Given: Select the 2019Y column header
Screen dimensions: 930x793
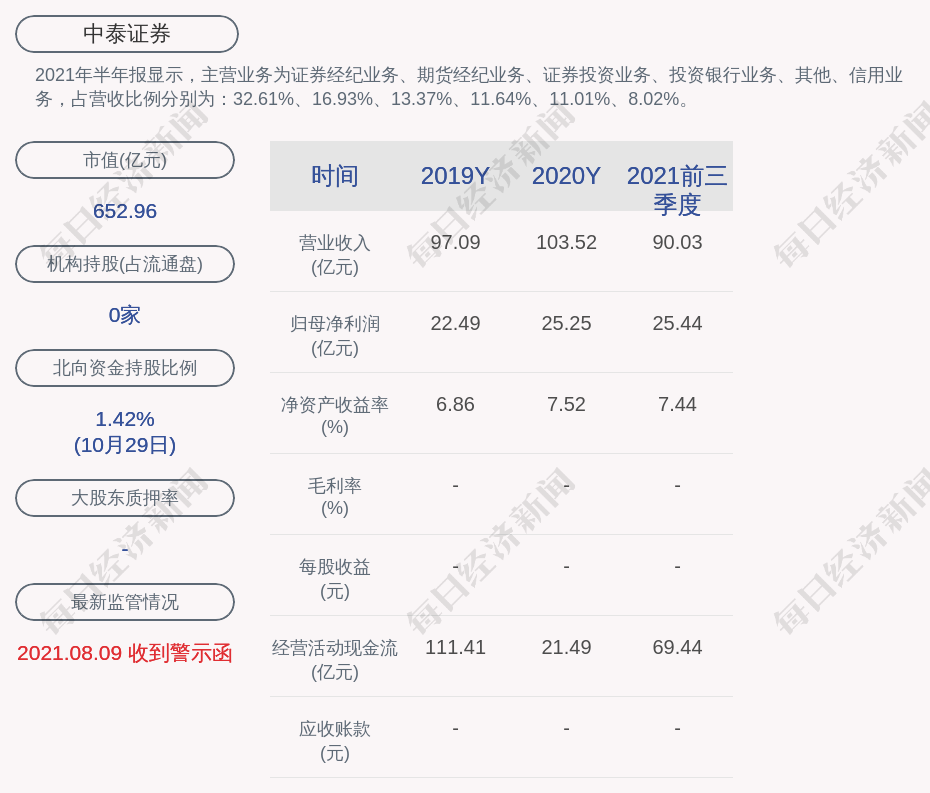Looking at the screenshot, I should (x=455, y=176).
